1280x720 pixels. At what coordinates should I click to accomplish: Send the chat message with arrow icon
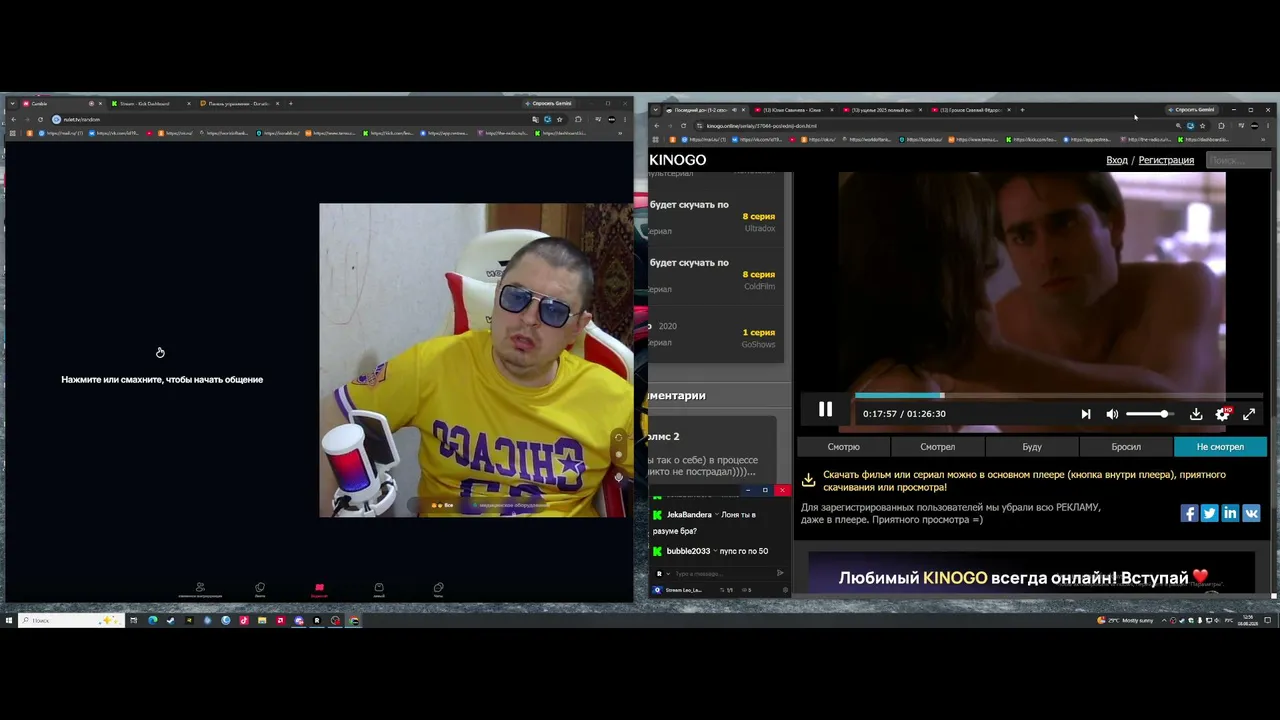click(781, 574)
